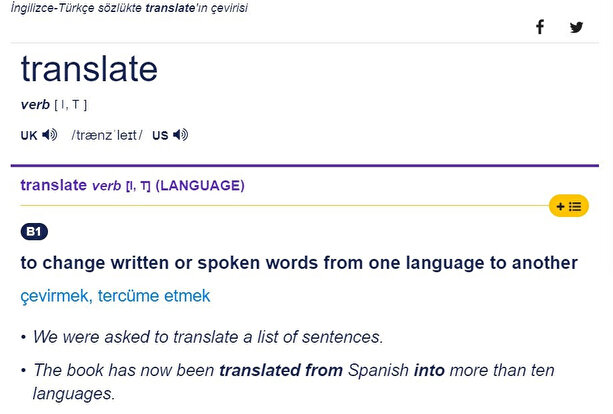Viewport: 613px width, 414px height.
Task: Click the B1 level badge
Action: pyautogui.click(x=34, y=232)
